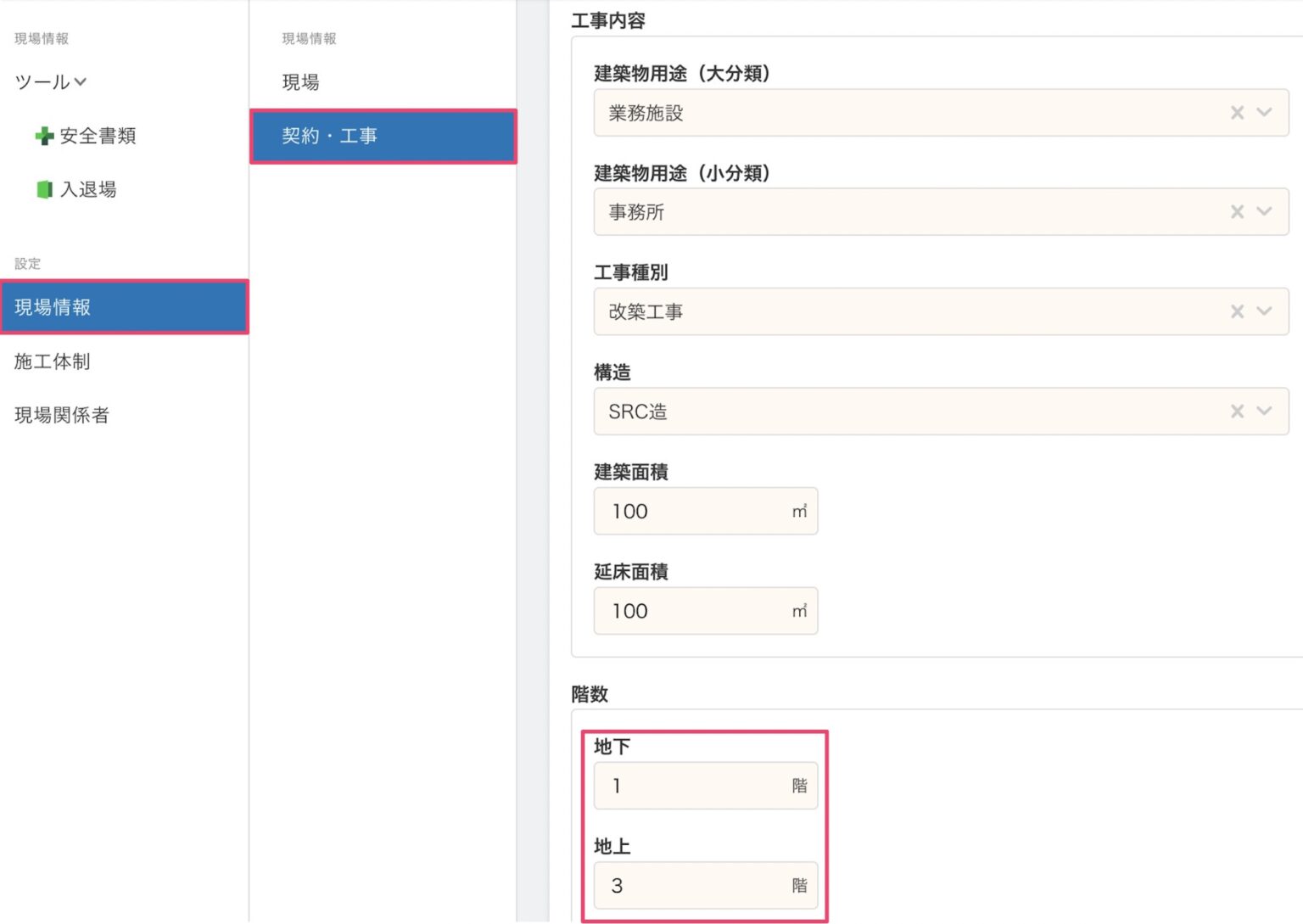Open 建築物用途（小分類）dropdown arrow
Image resolution: width=1303 pixels, height=924 pixels.
tap(1264, 212)
